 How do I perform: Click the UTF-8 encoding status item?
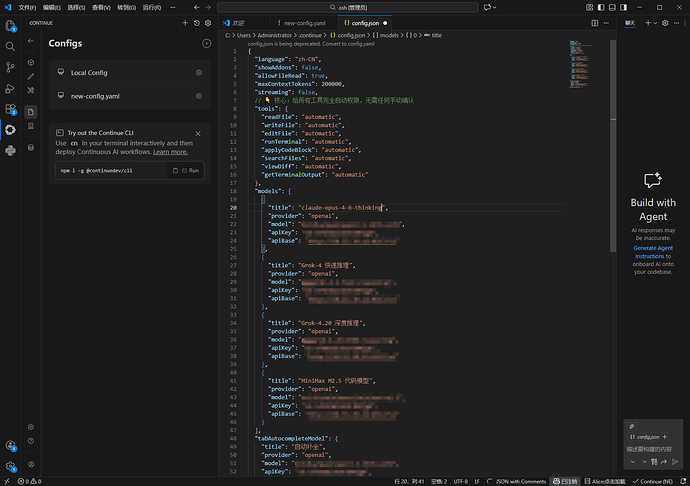[461, 481]
